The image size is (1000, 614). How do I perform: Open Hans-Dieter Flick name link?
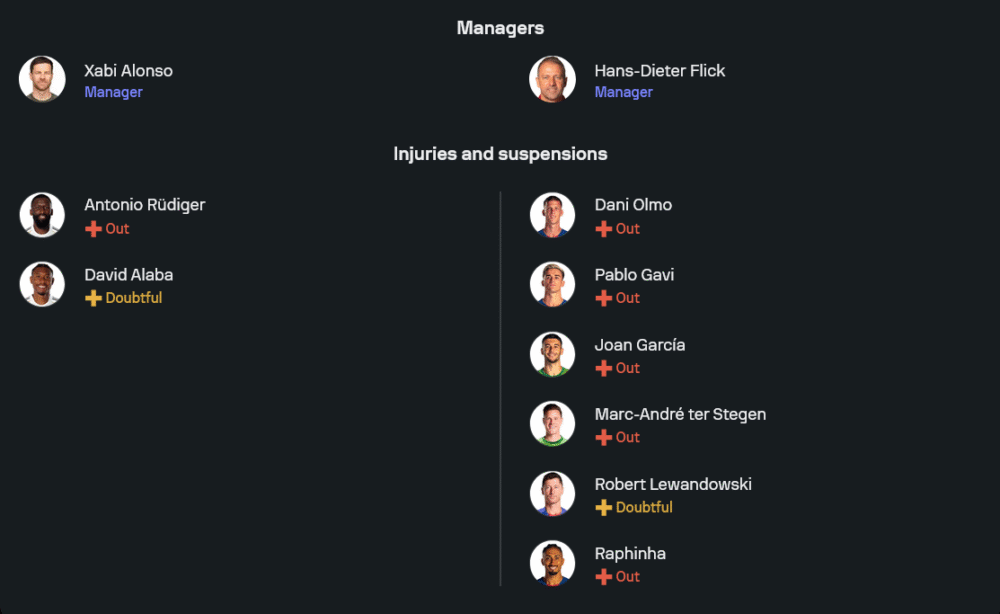pyautogui.click(x=659, y=70)
